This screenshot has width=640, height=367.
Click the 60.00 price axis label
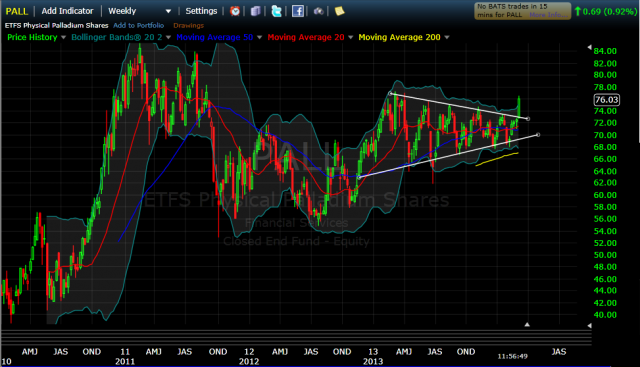point(605,195)
